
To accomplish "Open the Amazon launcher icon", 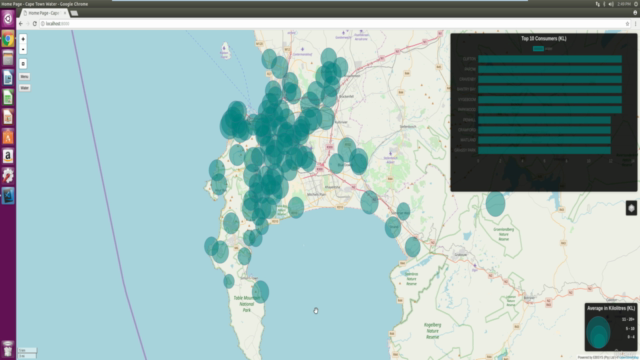I will (x=8, y=156).
